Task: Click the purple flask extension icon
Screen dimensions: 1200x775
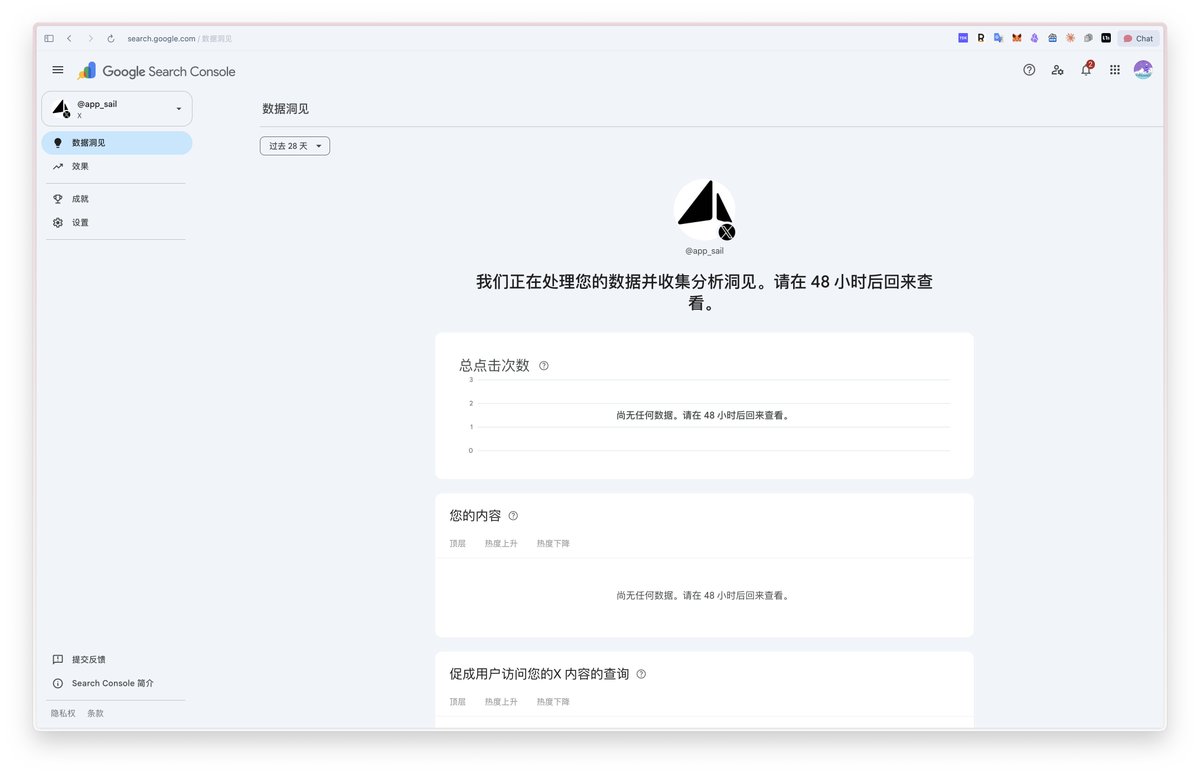Action: point(1034,38)
